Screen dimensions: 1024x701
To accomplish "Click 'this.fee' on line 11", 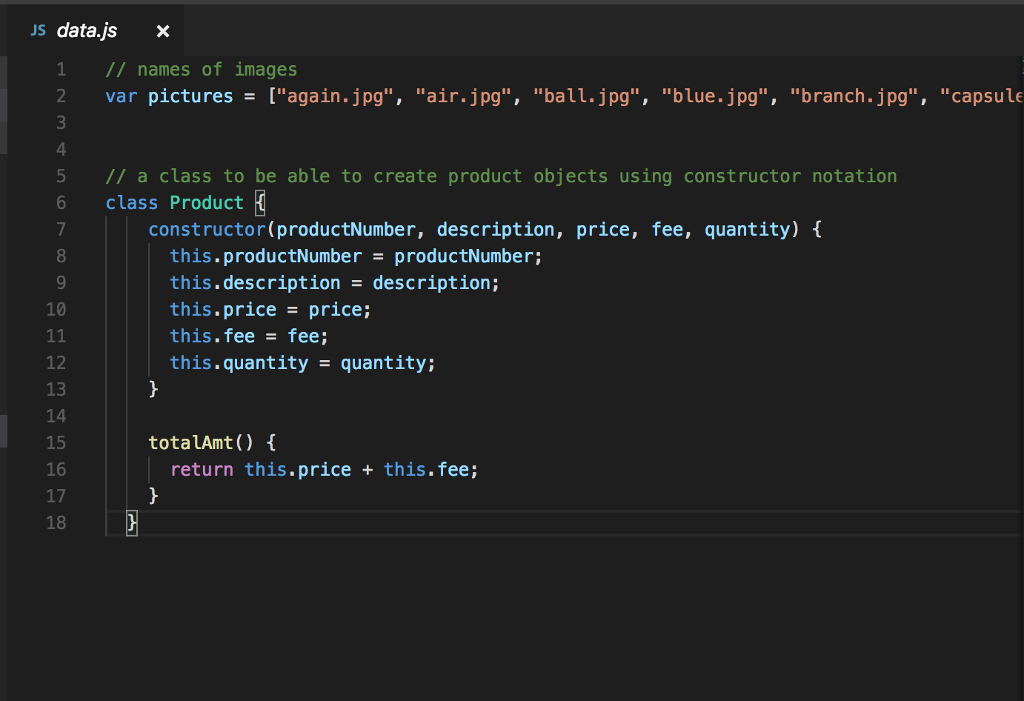I will coord(212,336).
